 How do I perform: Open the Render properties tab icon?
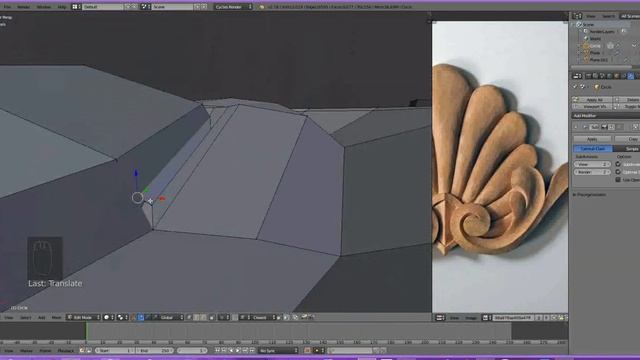coord(589,76)
